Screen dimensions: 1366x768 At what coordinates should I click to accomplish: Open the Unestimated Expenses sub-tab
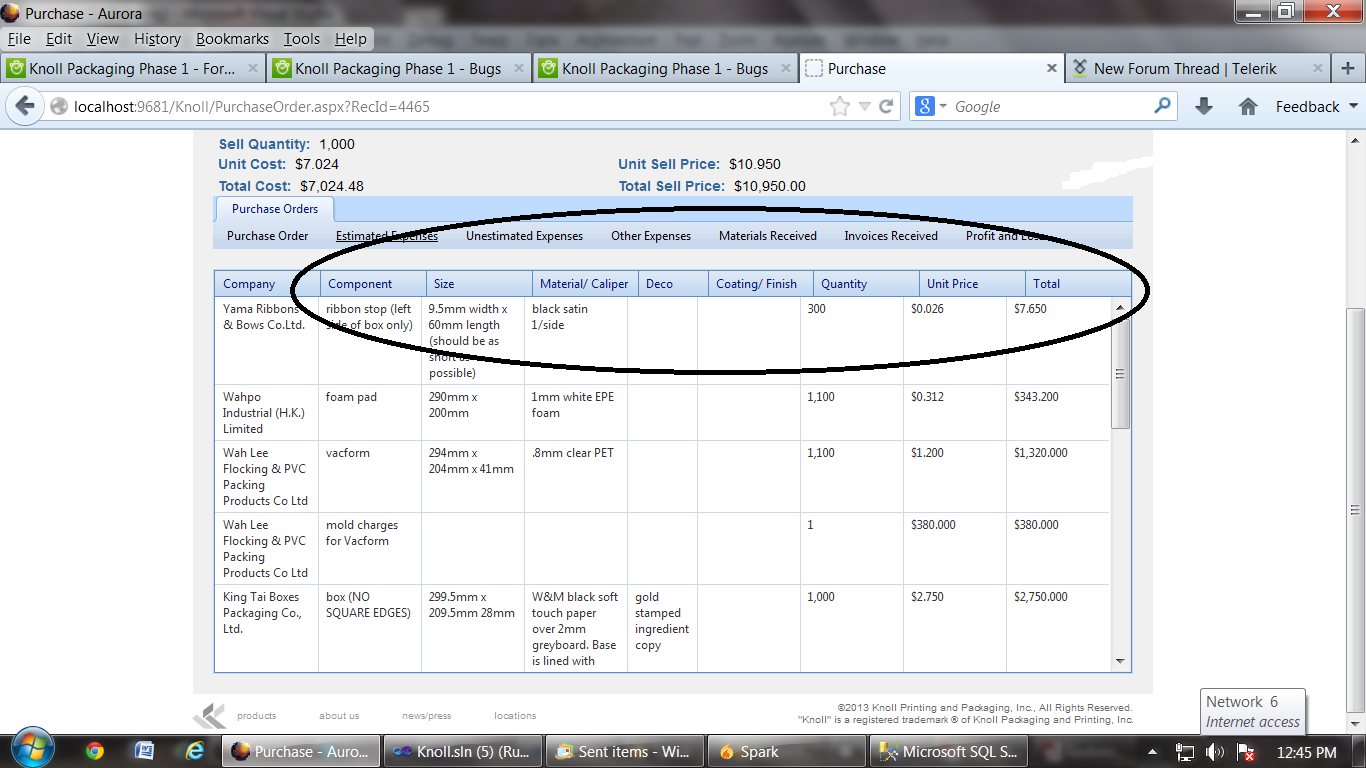524,236
